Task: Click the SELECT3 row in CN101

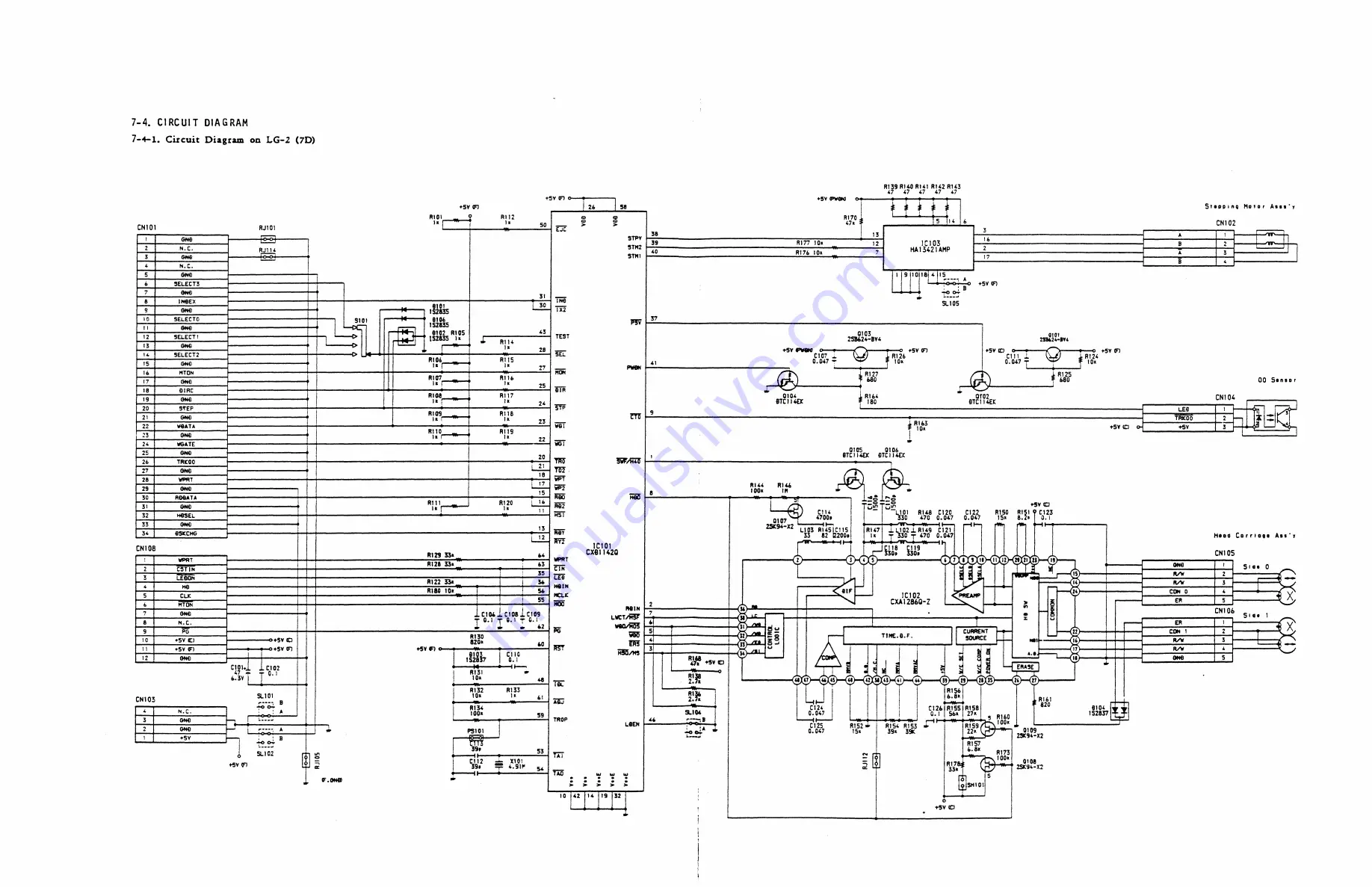Action: (x=182, y=284)
